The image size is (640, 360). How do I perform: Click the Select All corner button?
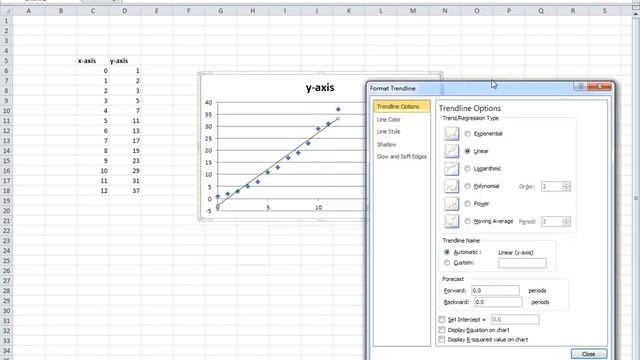6,11
